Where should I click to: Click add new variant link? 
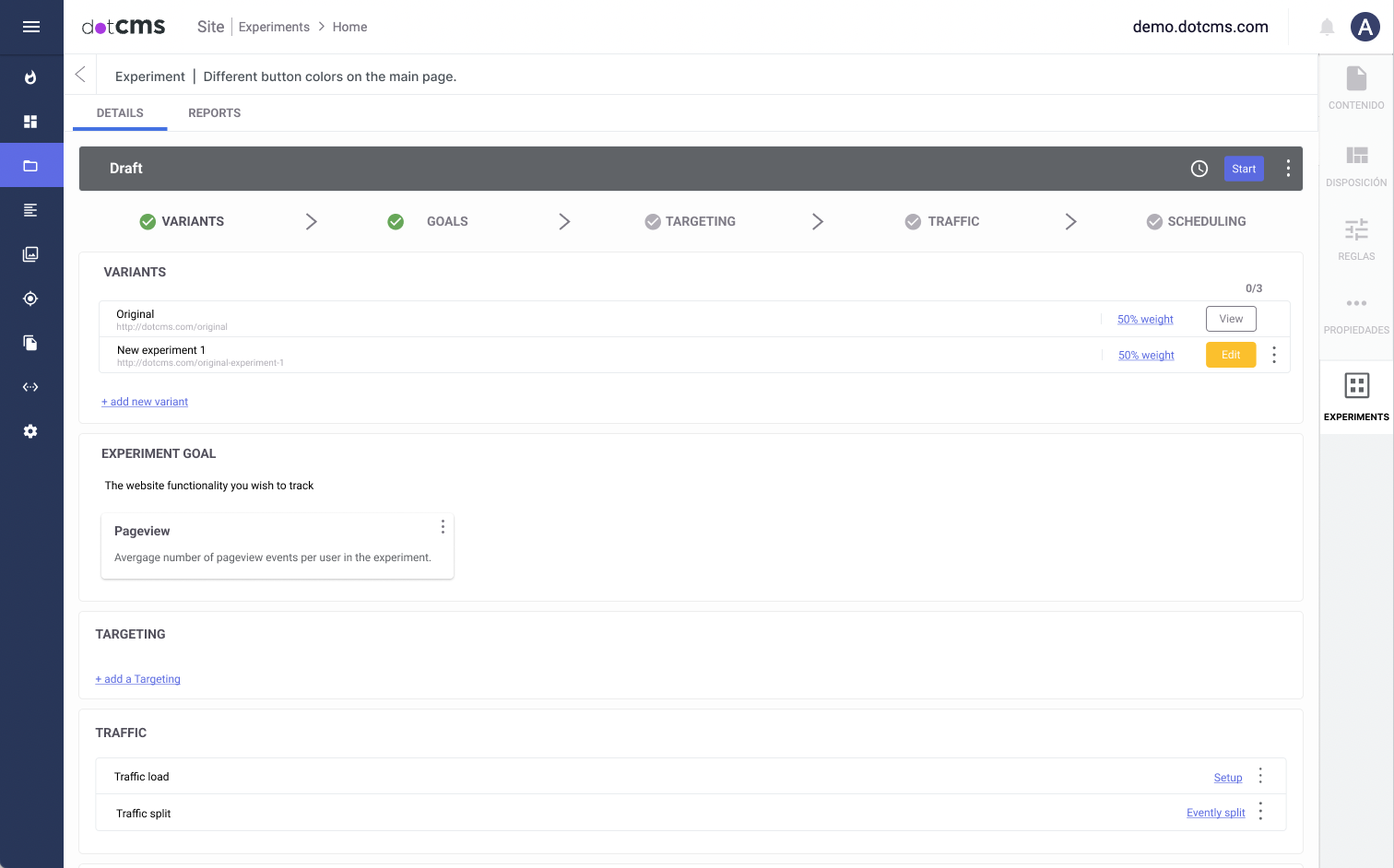pos(145,402)
